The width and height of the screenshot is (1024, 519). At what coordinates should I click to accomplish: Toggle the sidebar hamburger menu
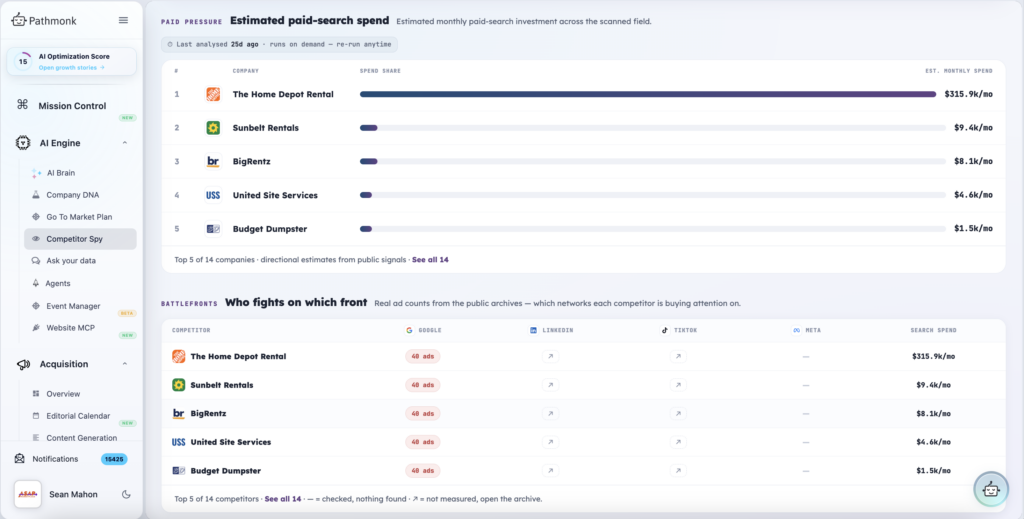pos(123,20)
